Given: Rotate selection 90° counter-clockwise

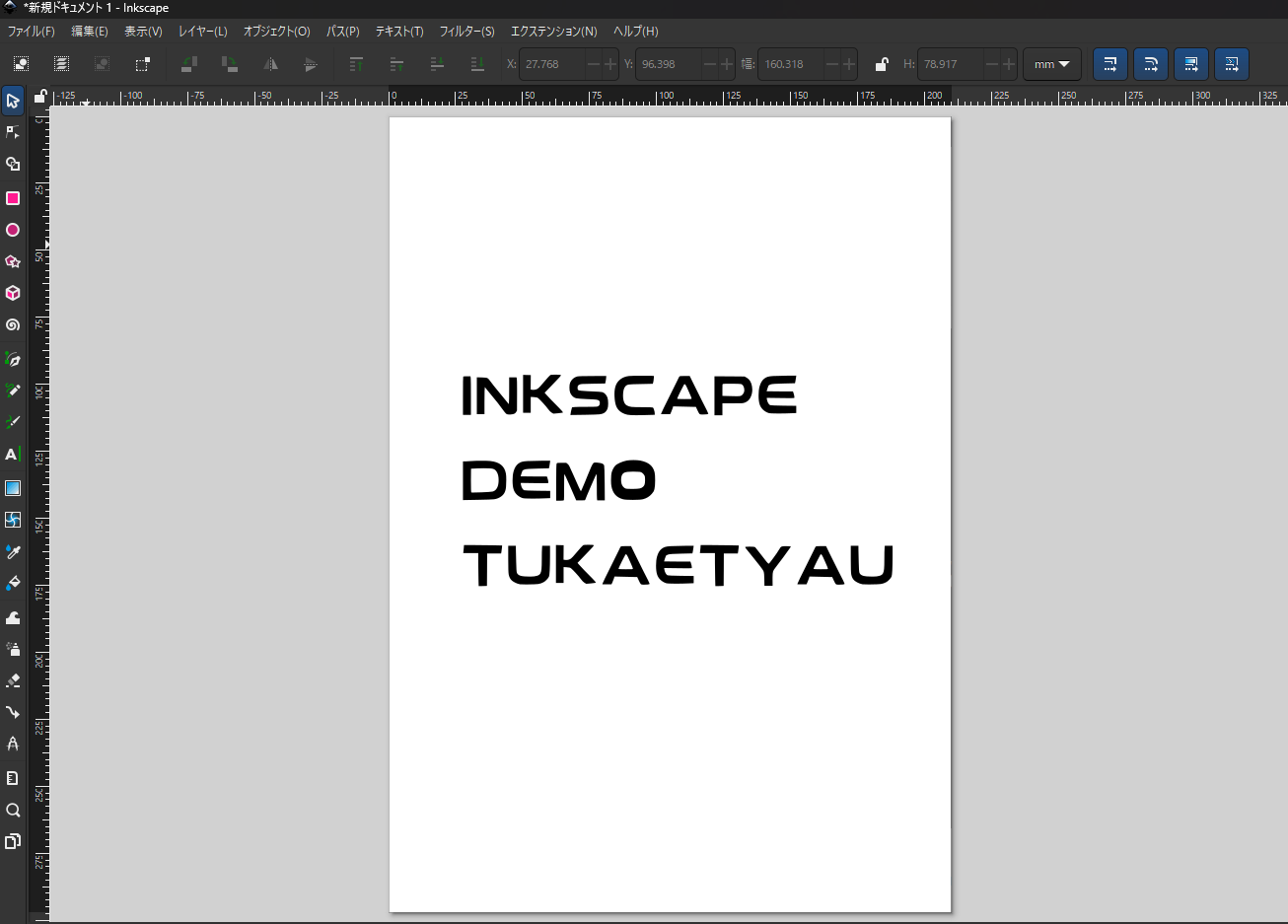Looking at the screenshot, I should tap(189, 64).
